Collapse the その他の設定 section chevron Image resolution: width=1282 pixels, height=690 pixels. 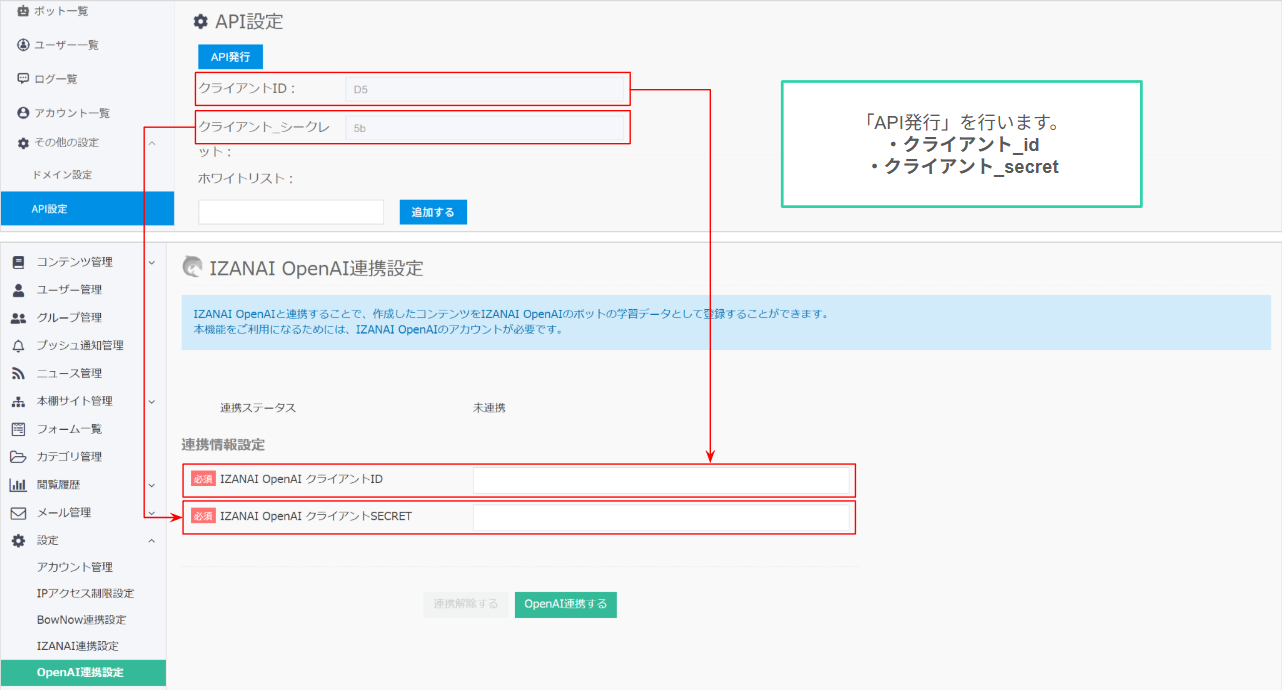pos(152,143)
